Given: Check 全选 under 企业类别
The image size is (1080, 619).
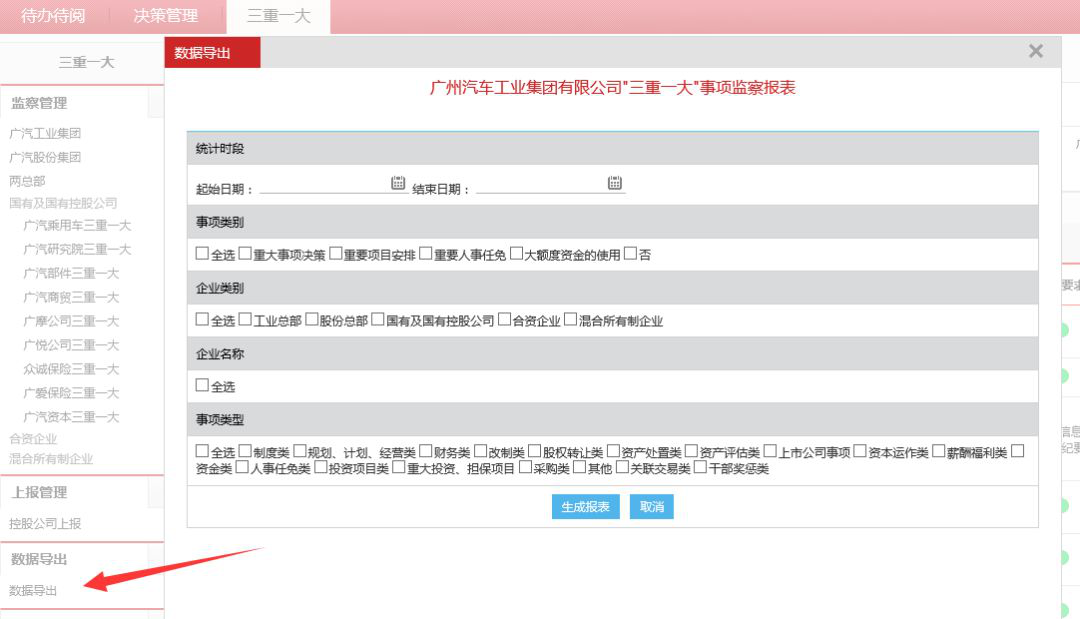Looking at the screenshot, I should tap(202, 319).
